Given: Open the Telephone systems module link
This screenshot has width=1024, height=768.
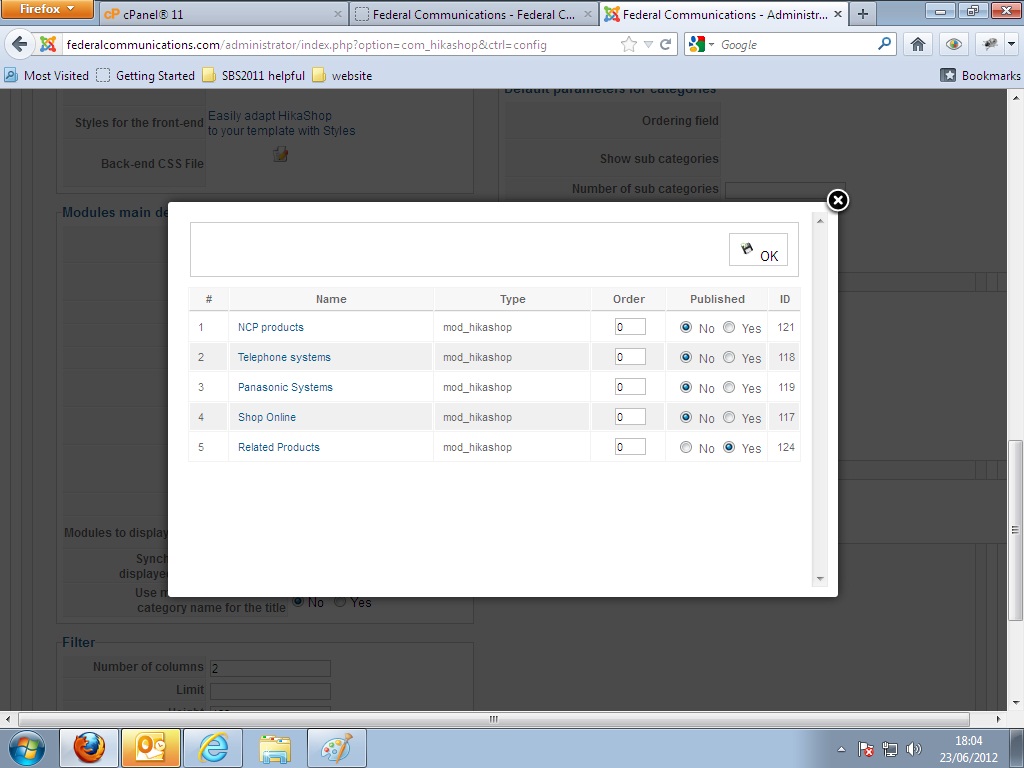Looking at the screenshot, I should click(284, 357).
